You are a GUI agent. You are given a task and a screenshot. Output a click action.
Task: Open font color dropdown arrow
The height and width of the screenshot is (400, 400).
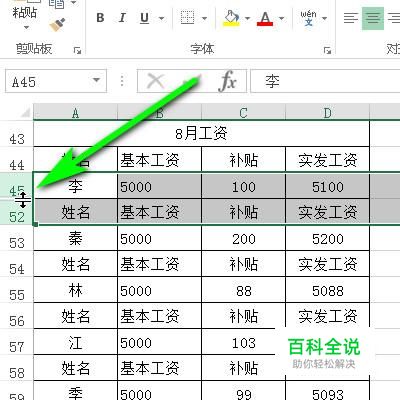(282, 18)
